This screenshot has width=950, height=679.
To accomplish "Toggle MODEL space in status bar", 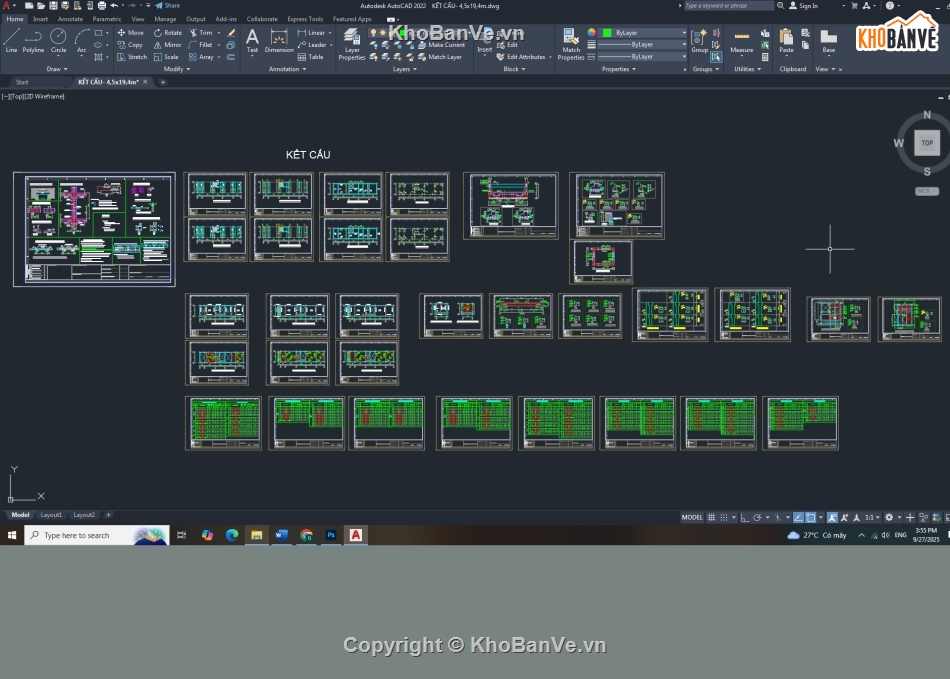I will point(692,517).
